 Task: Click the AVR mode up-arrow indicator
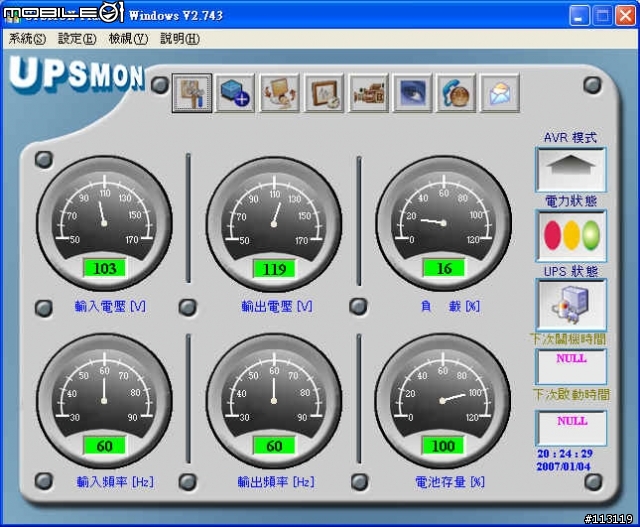[x=571, y=169]
